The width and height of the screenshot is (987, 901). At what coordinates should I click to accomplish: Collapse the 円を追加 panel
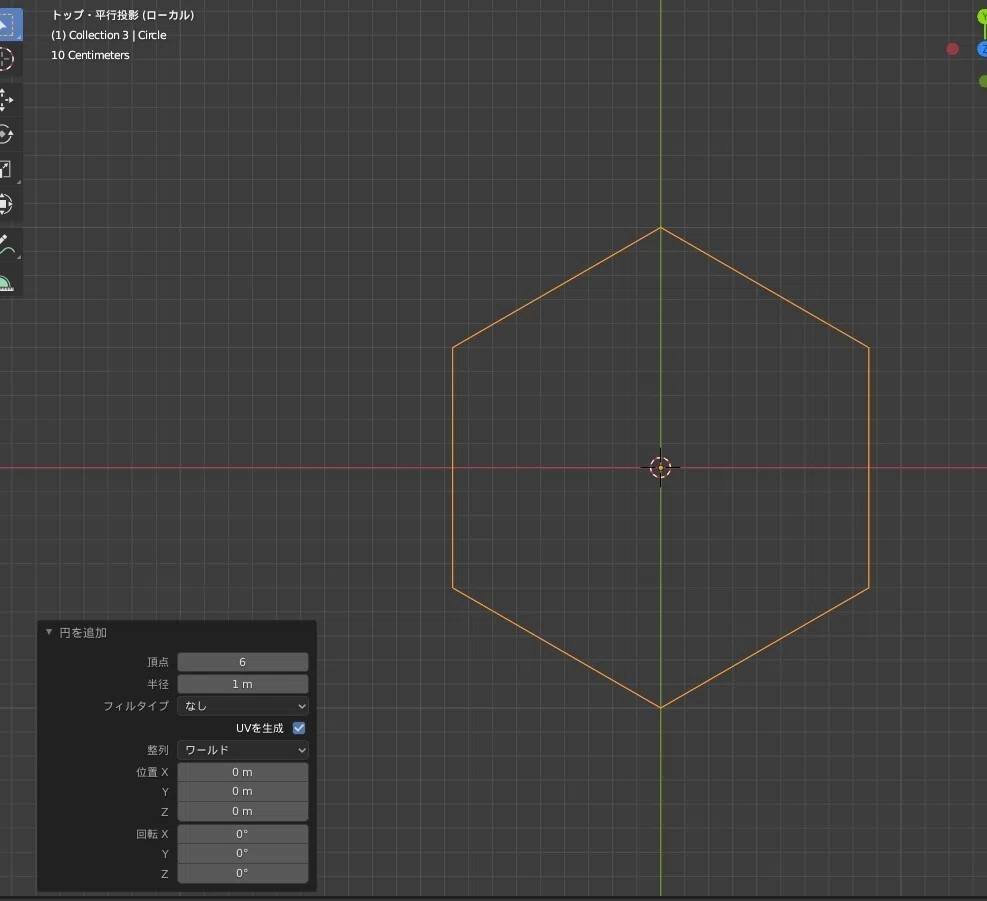click(x=49, y=632)
